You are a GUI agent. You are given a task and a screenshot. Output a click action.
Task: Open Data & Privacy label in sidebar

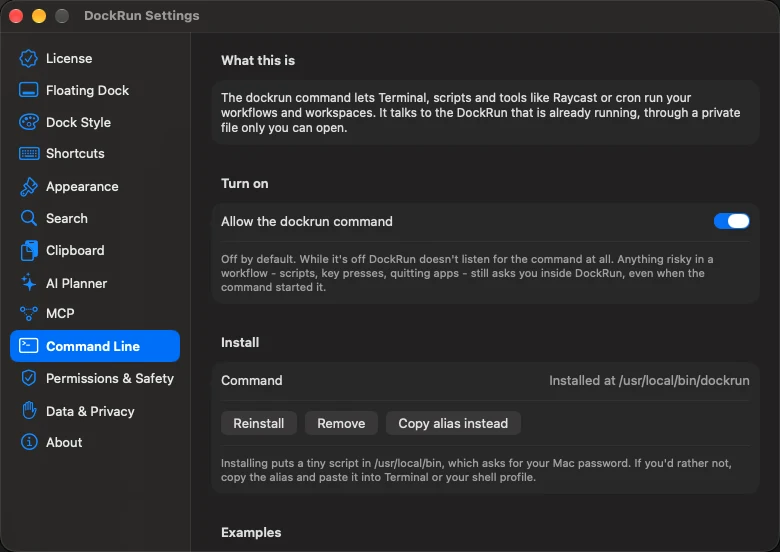pos(90,411)
